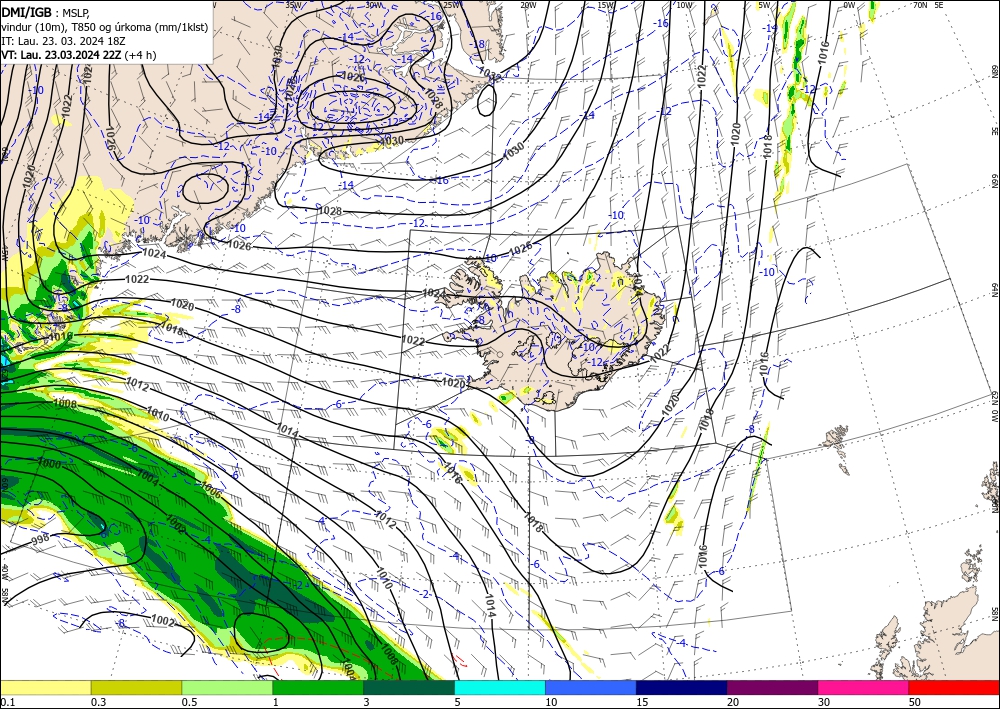The image size is (1000, 709).
Task: Click the "1033" isobar label near Greenland coast
Action: pos(488,75)
